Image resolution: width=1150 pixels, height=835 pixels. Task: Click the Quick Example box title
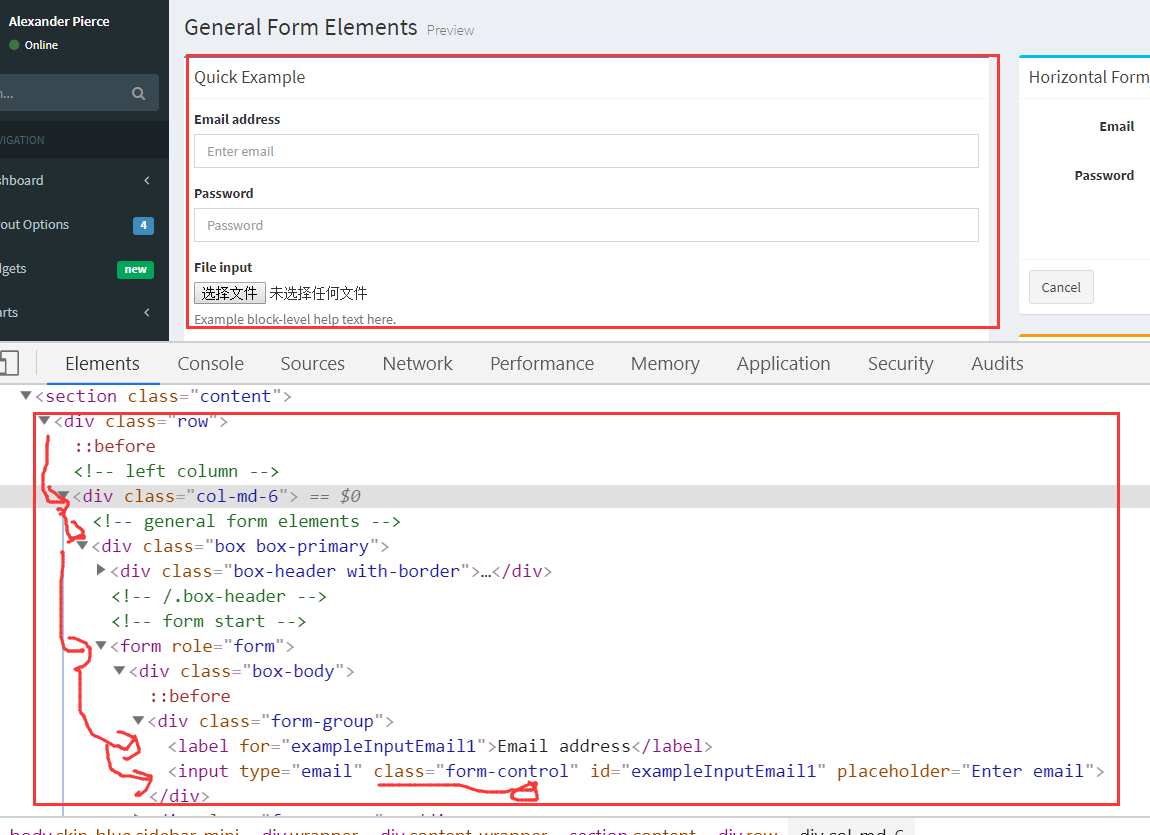click(x=249, y=77)
